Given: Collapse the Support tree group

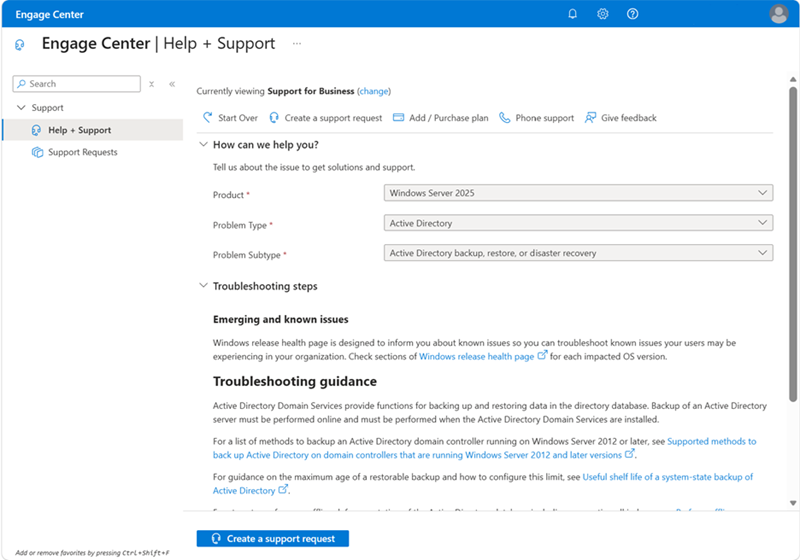Looking at the screenshot, I should [21, 108].
